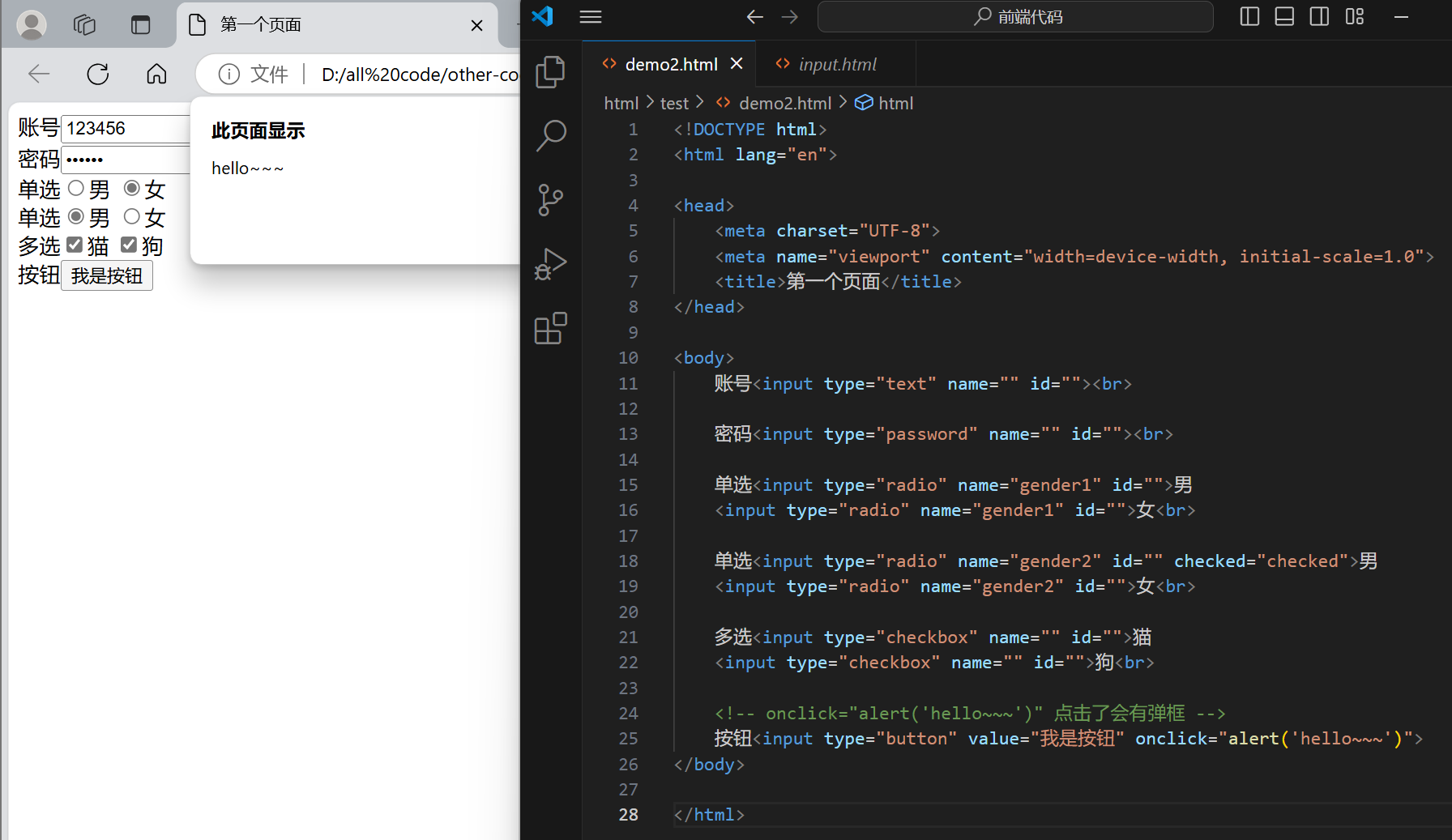The image size is (1452, 840).
Task: Close the demo2.html editor tab
Action: point(737,63)
